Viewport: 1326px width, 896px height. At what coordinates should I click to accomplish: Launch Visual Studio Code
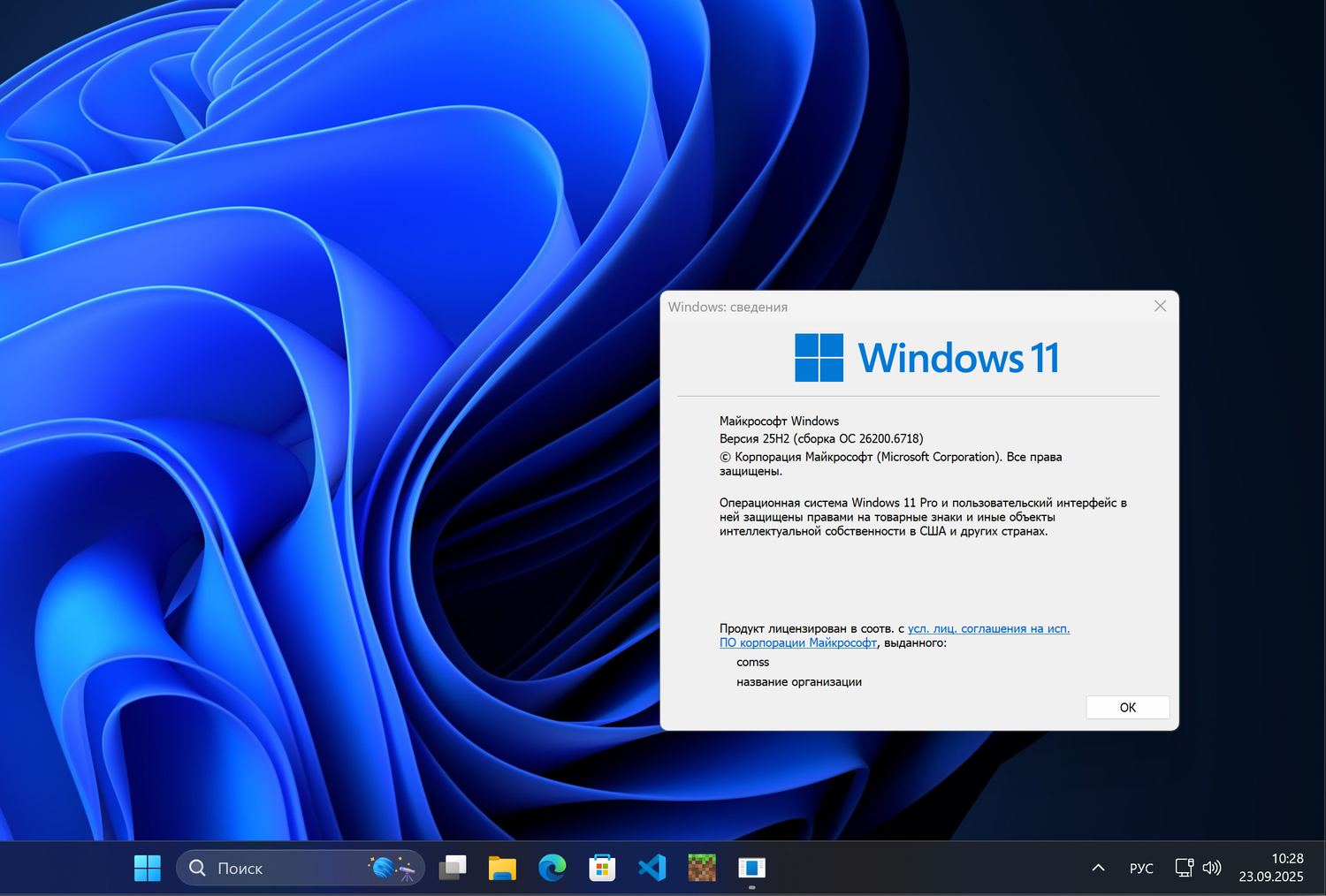click(x=652, y=869)
